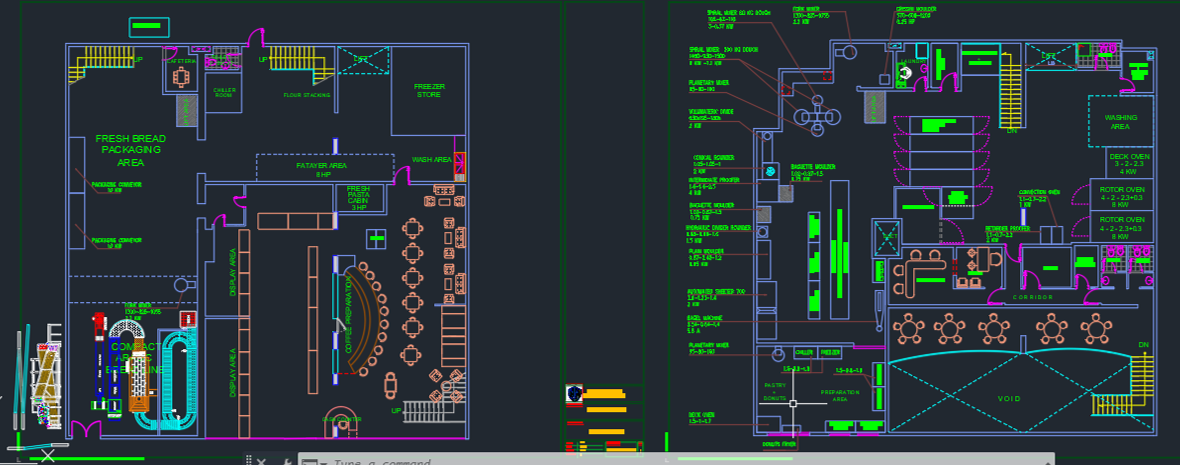Select the cyan title box above left plan

tap(148, 27)
